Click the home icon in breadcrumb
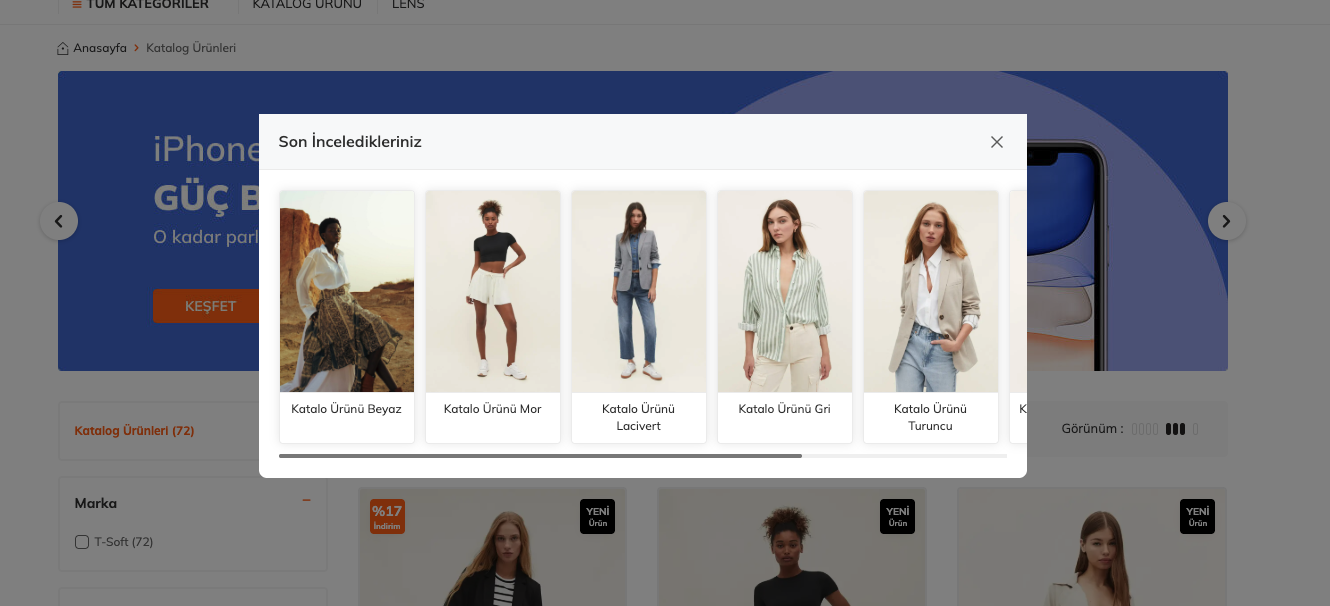The width and height of the screenshot is (1330, 606). [x=63, y=48]
